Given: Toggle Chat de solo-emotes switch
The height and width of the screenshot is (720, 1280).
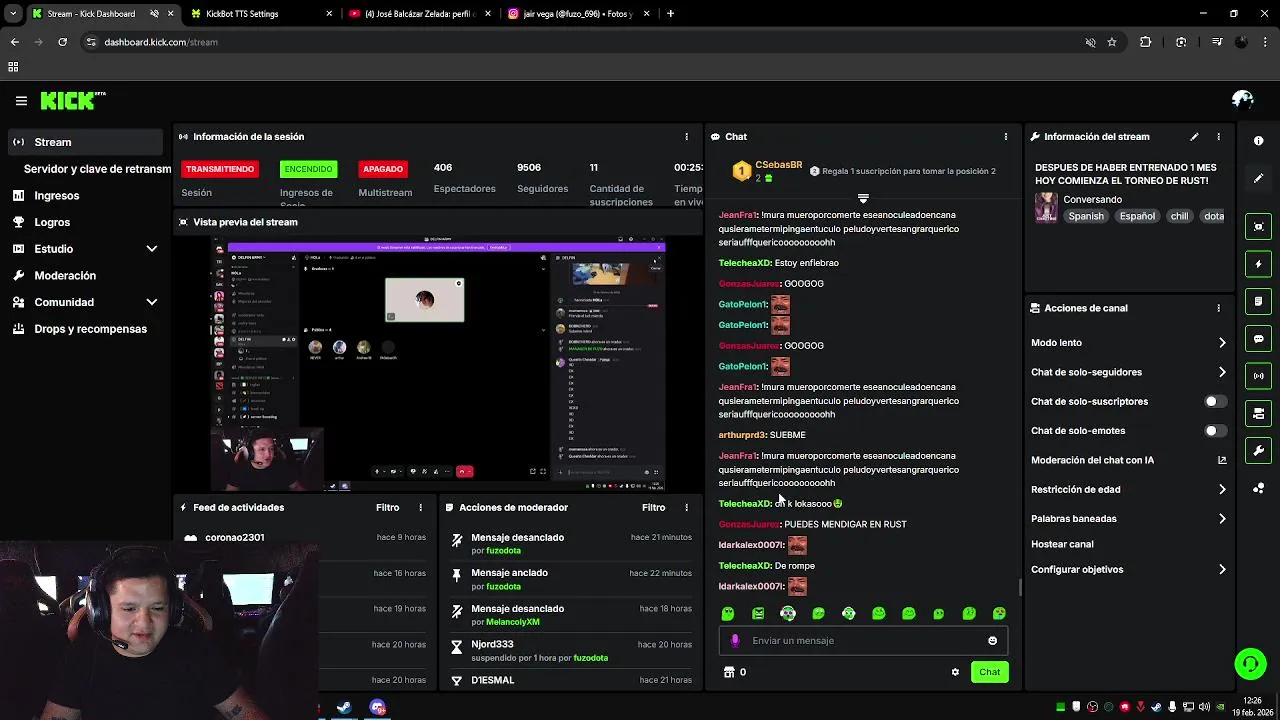Looking at the screenshot, I should click(x=1215, y=431).
